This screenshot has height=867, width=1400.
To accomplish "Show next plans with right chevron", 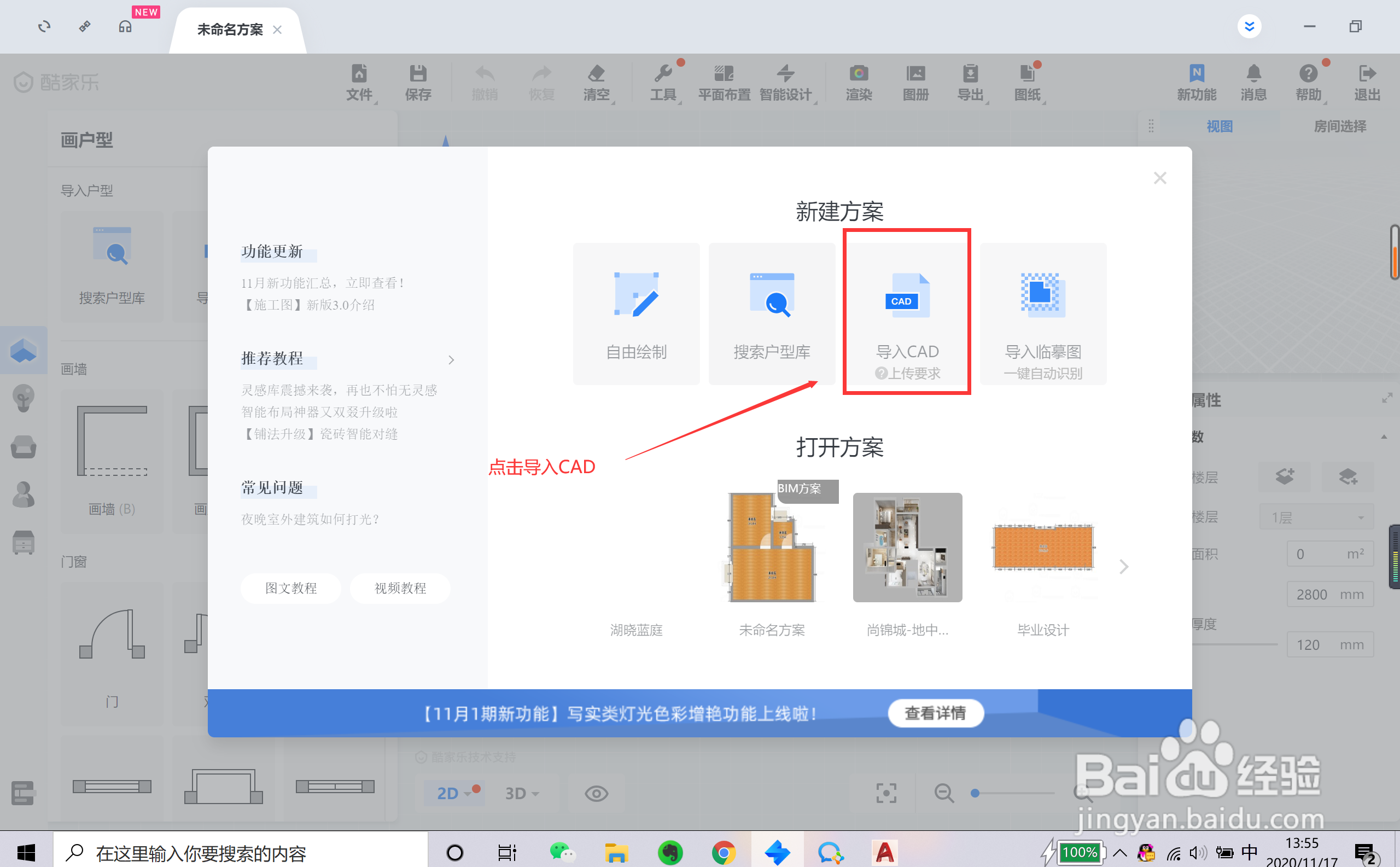I will [1123, 567].
